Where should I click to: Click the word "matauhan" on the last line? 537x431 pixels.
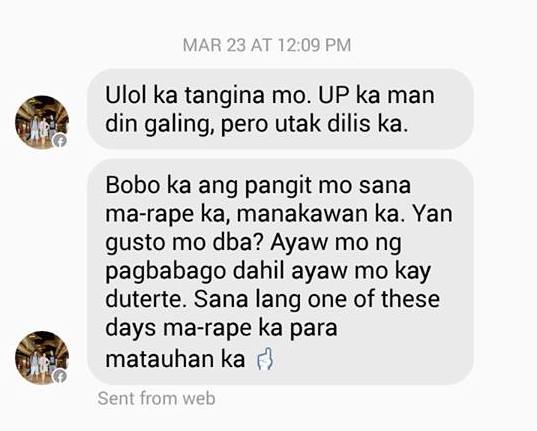[x=174, y=359]
